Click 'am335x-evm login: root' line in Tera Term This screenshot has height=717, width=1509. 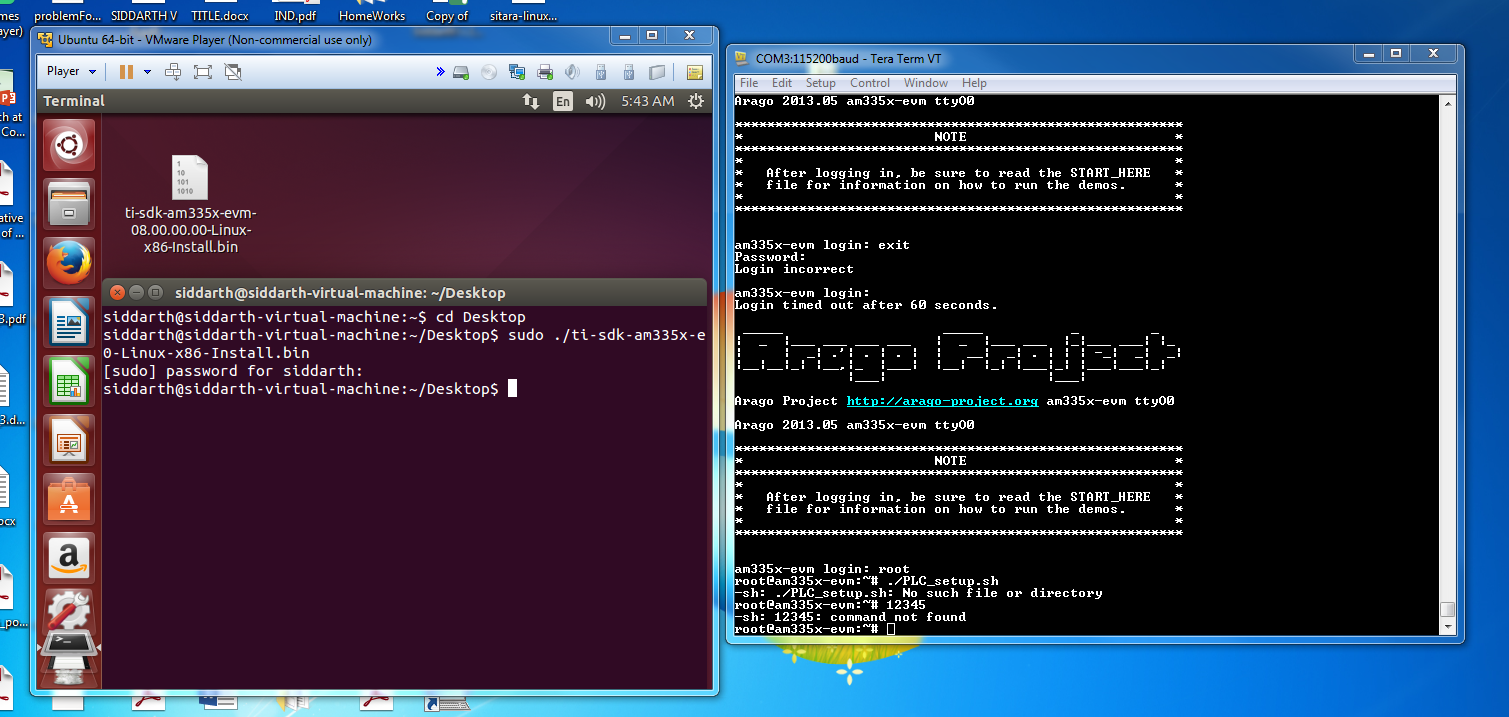tap(822, 569)
